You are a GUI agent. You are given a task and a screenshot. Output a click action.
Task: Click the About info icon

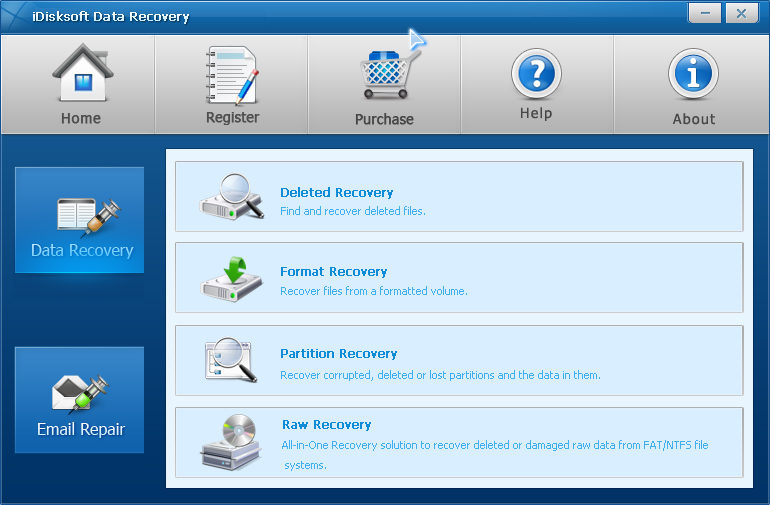693,74
